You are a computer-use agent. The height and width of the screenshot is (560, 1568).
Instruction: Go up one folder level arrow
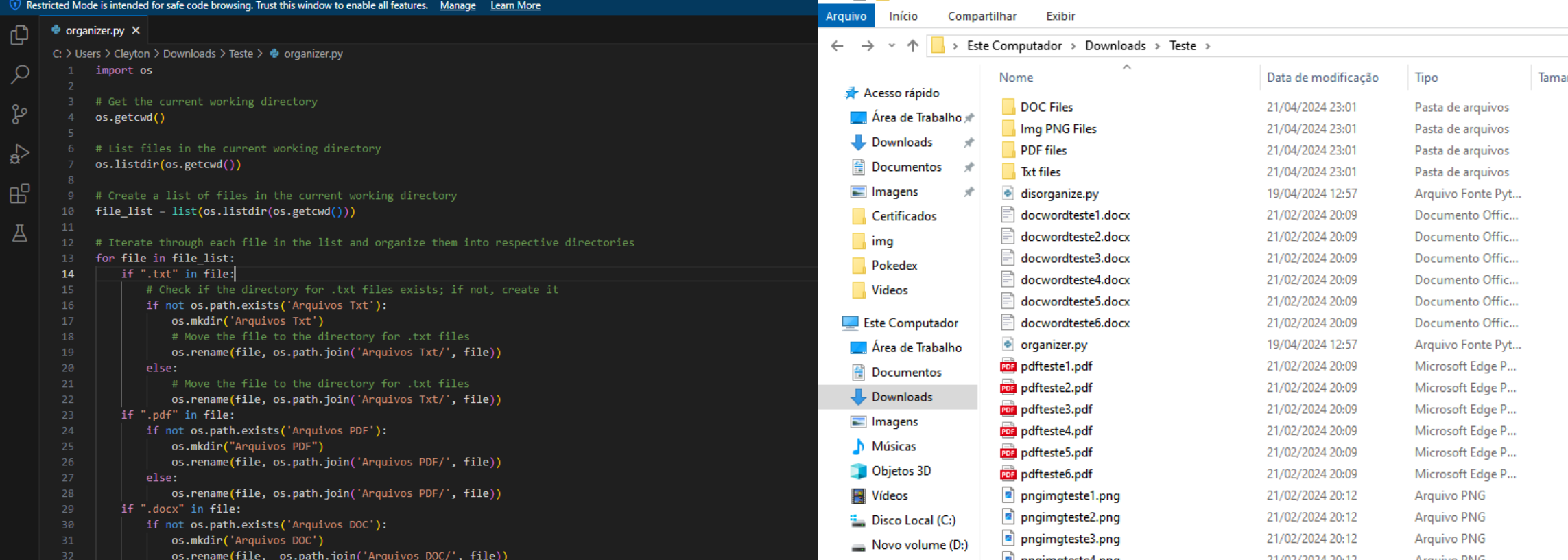(912, 46)
